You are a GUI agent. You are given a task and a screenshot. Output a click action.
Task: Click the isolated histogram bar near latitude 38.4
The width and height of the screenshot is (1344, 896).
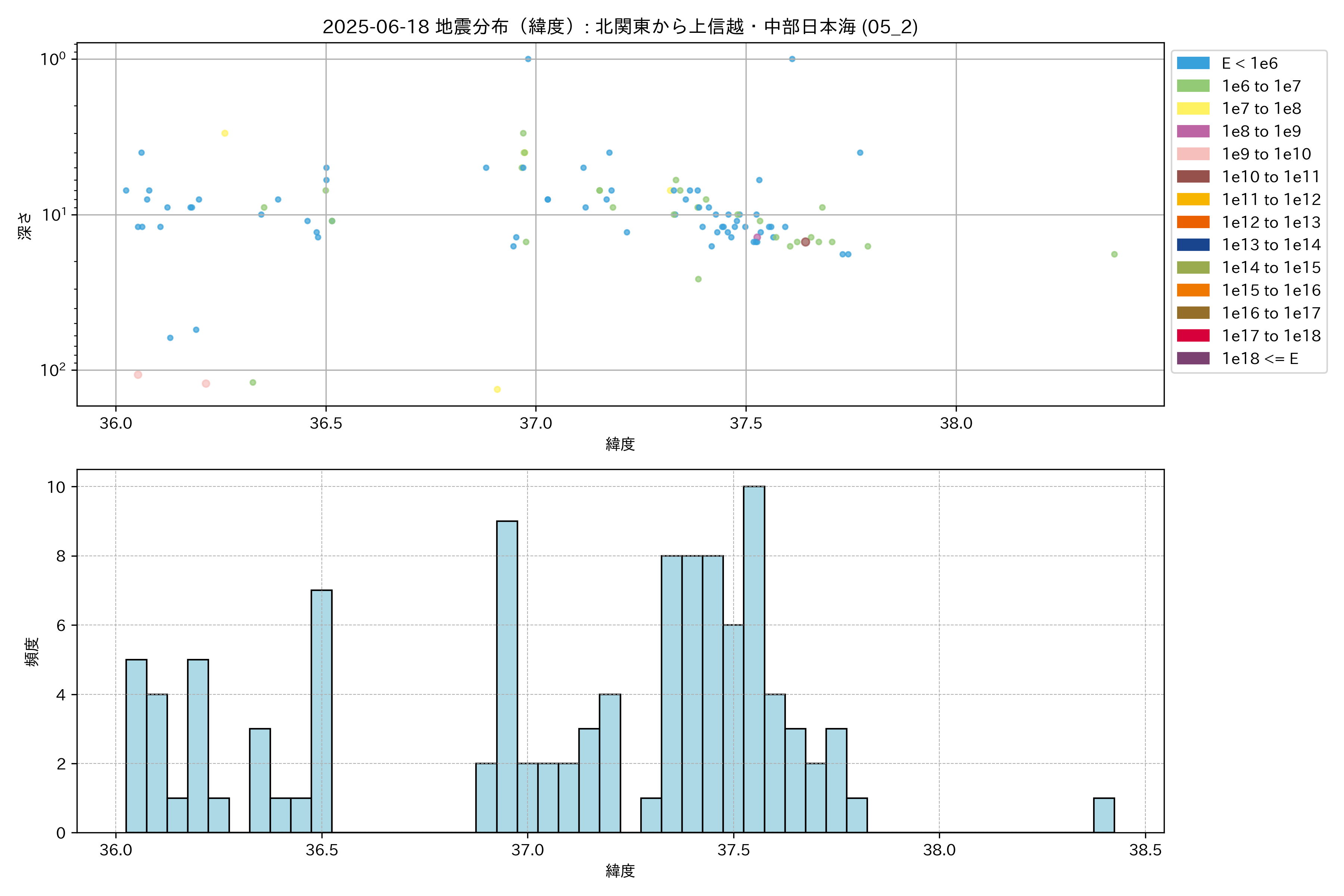coord(1104,815)
